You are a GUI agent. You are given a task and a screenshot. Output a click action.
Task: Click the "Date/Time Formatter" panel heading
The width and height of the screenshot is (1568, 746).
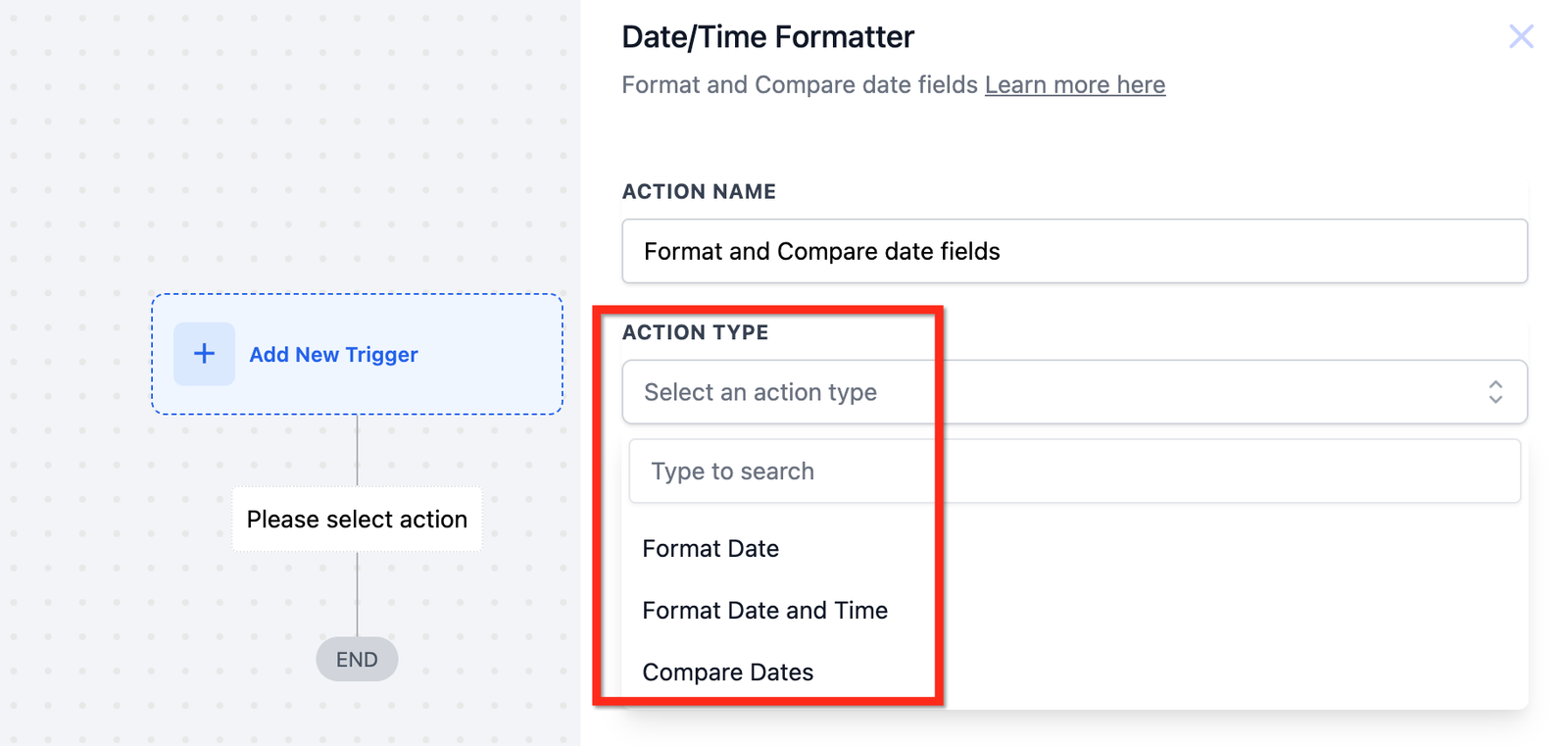[767, 37]
